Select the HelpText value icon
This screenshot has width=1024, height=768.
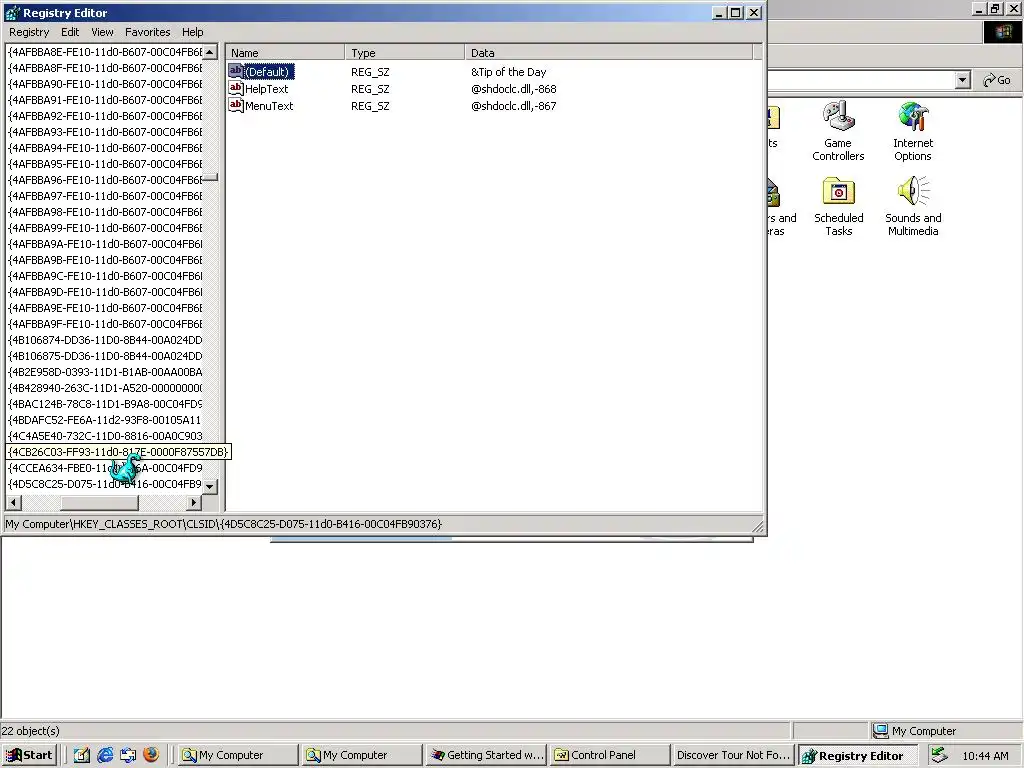click(x=236, y=88)
